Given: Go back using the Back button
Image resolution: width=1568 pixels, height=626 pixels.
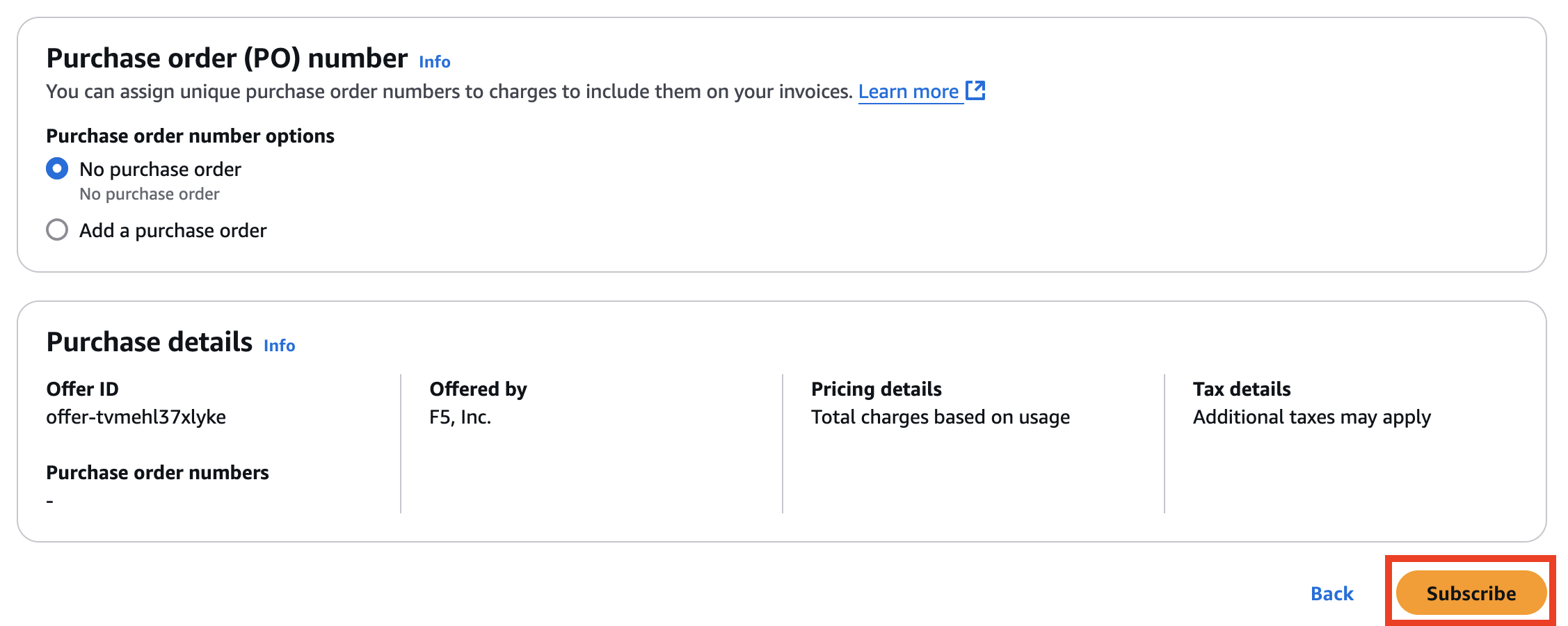Looking at the screenshot, I should [1331, 593].
